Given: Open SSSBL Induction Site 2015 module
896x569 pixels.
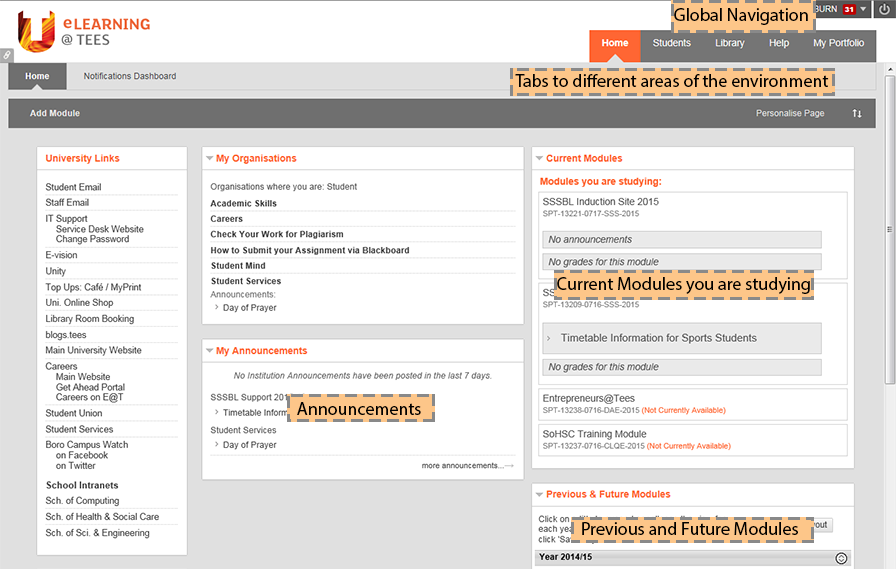Looking at the screenshot, I should click(x=601, y=202).
